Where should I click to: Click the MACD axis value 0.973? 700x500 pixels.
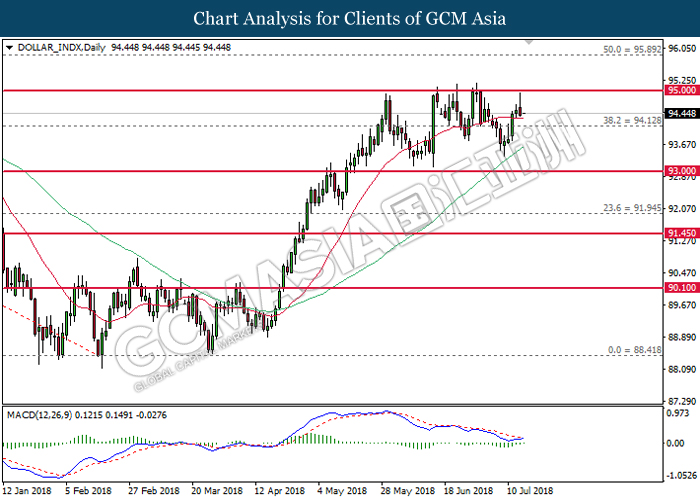pyautogui.click(x=678, y=413)
